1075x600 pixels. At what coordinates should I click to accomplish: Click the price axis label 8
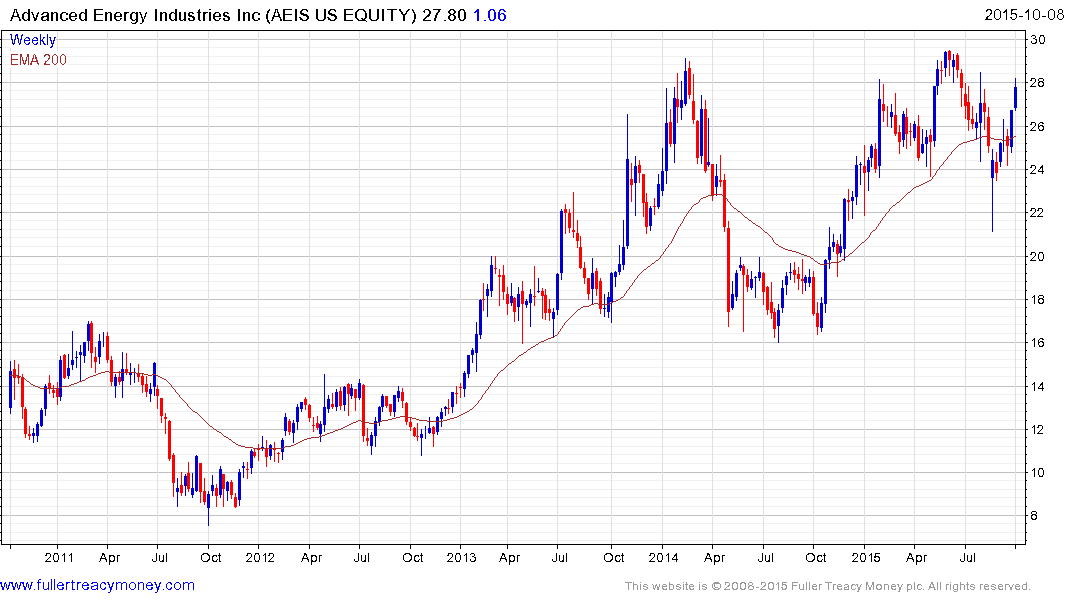pyautogui.click(x=1035, y=516)
